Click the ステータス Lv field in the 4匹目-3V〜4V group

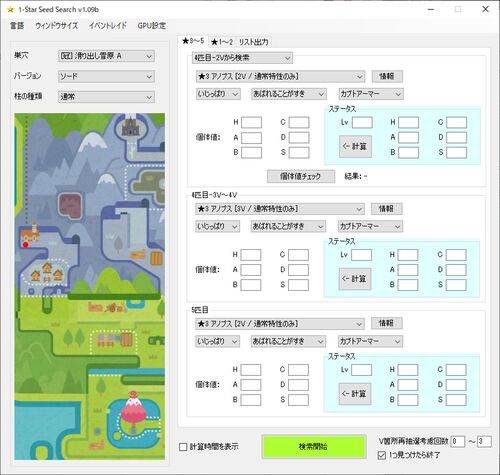click(x=362, y=255)
